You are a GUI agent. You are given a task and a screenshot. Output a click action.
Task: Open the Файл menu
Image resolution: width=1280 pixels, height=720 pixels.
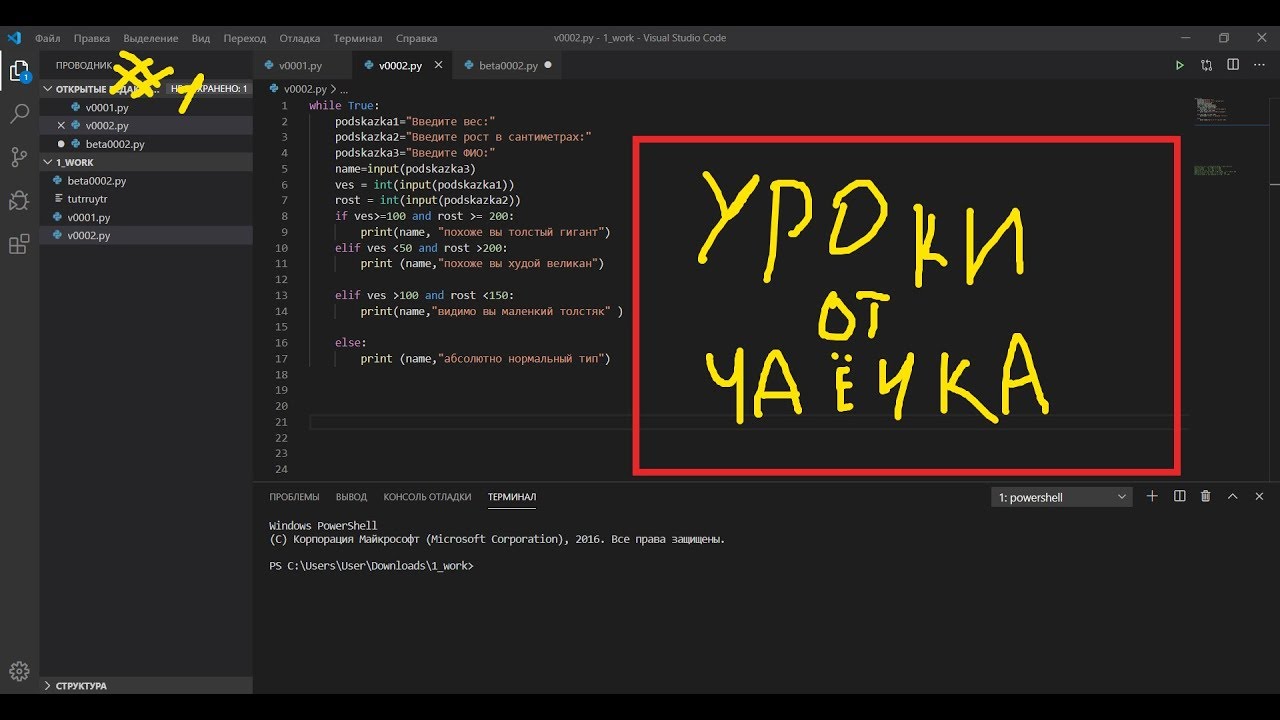click(47, 38)
